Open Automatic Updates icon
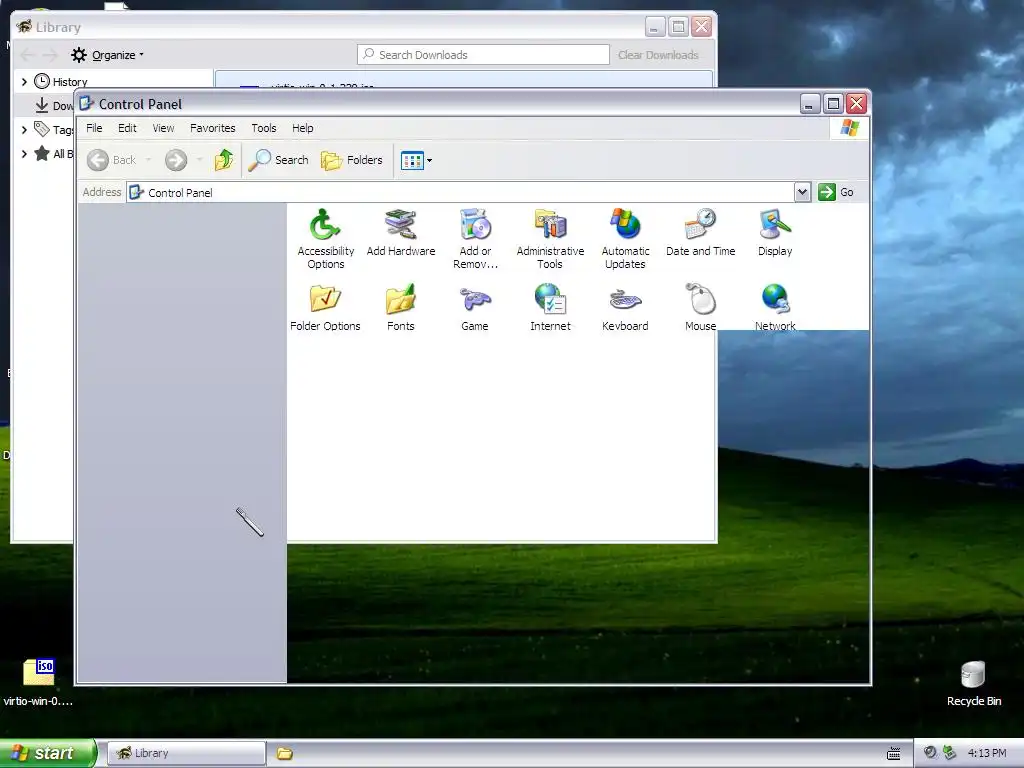Image resolution: width=1024 pixels, height=768 pixels. pos(625,239)
